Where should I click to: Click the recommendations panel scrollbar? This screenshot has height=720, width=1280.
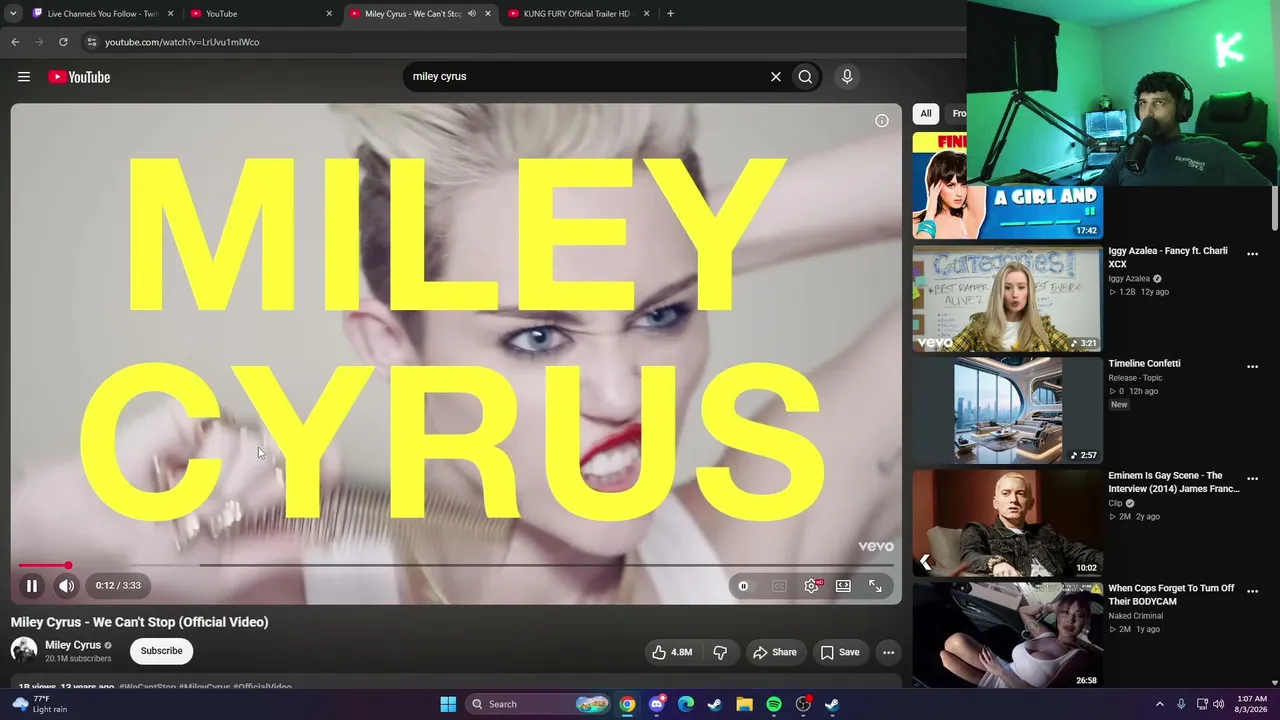(1274, 207)
